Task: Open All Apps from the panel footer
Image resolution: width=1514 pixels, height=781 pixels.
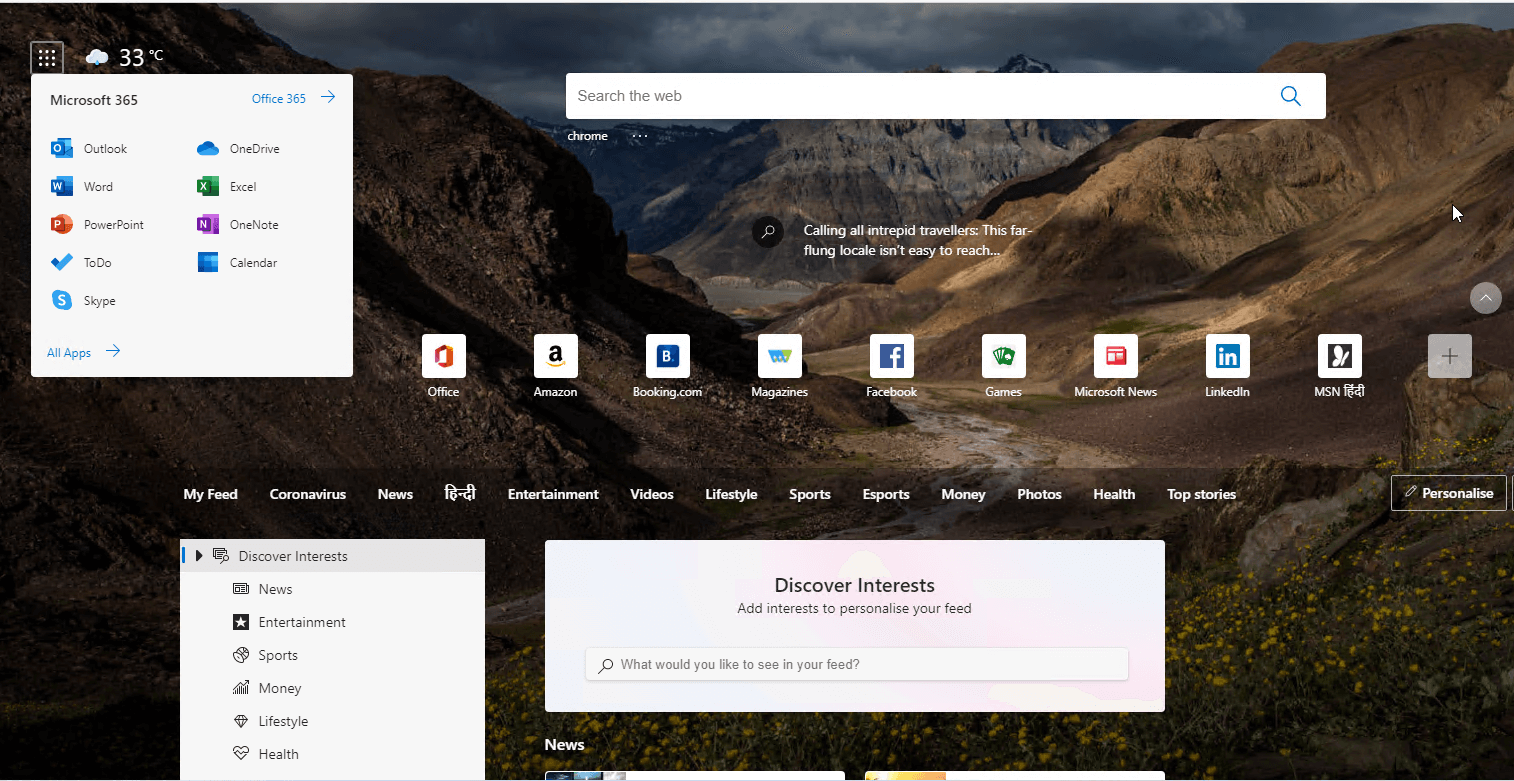Action: (68, 352)
